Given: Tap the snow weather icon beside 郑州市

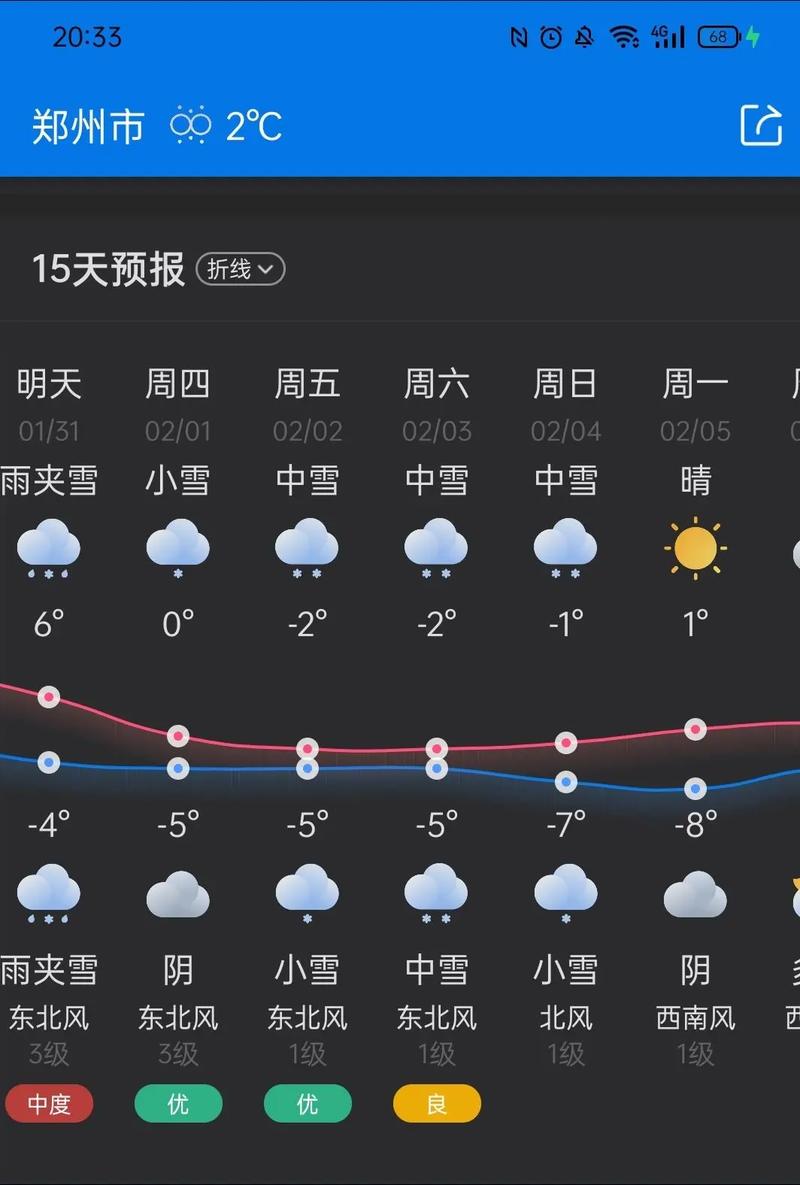Looking at the screenshot, I should (191, 125).
